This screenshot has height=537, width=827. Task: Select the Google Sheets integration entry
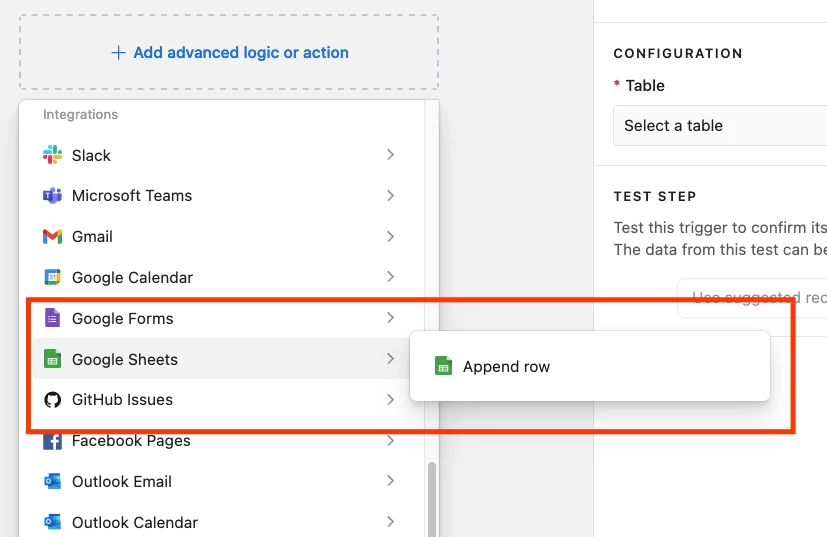click(x=222, y=359)
